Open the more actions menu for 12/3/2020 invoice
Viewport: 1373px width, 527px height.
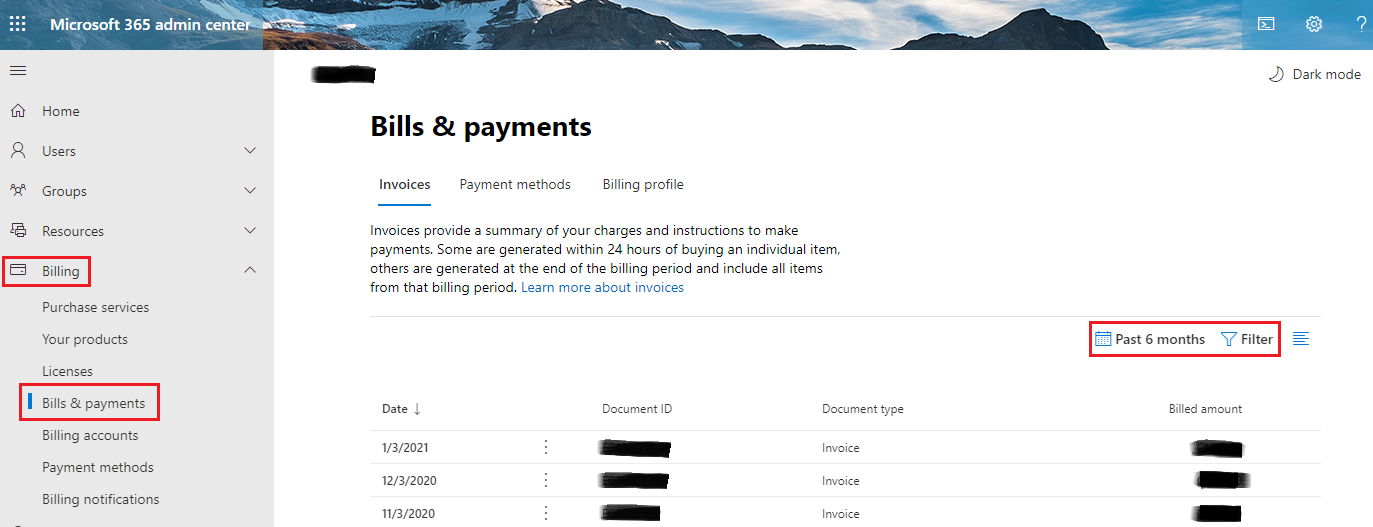click(546, 480)
